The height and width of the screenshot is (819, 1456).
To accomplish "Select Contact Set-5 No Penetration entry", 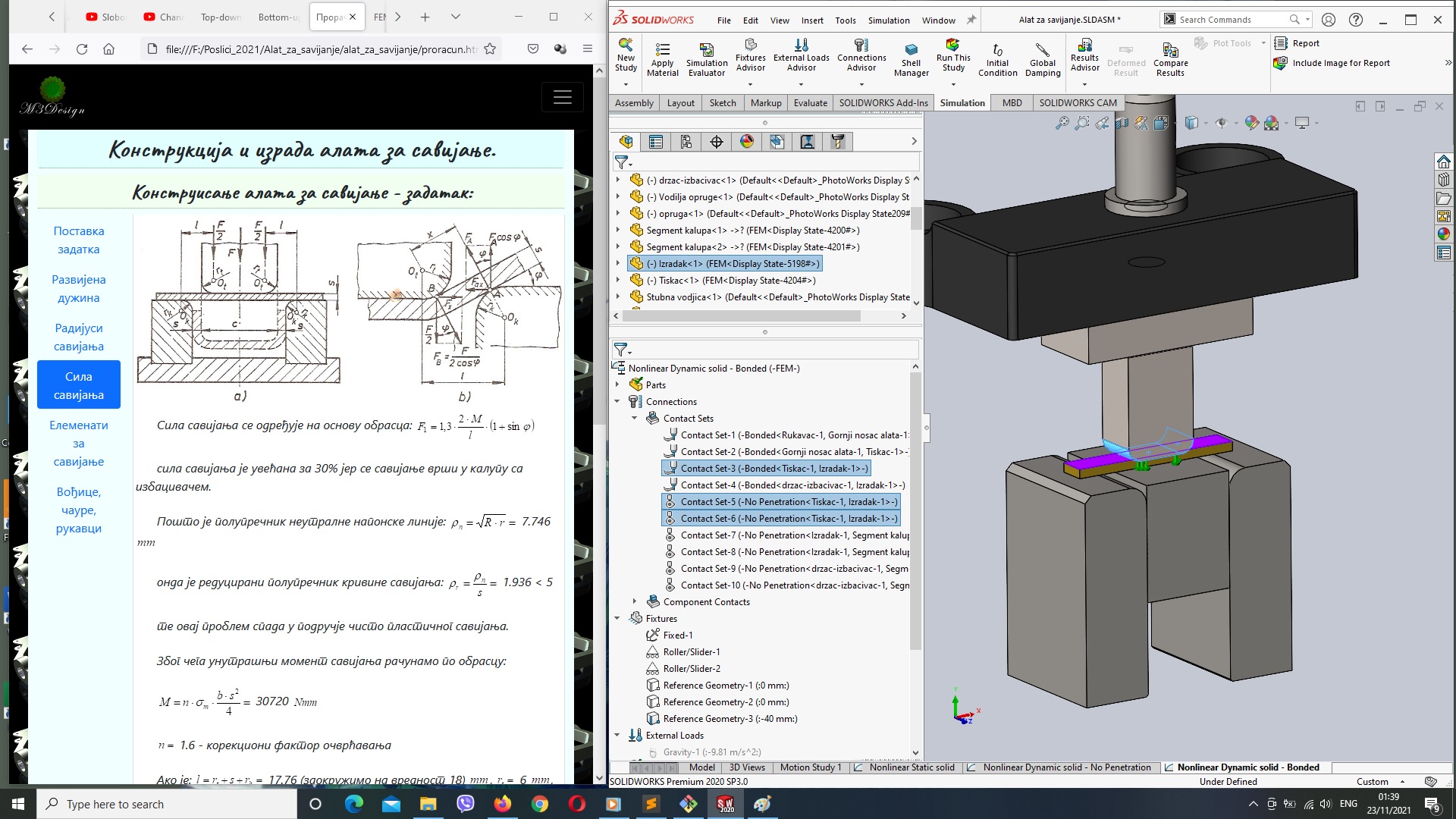I will [787, 501].
